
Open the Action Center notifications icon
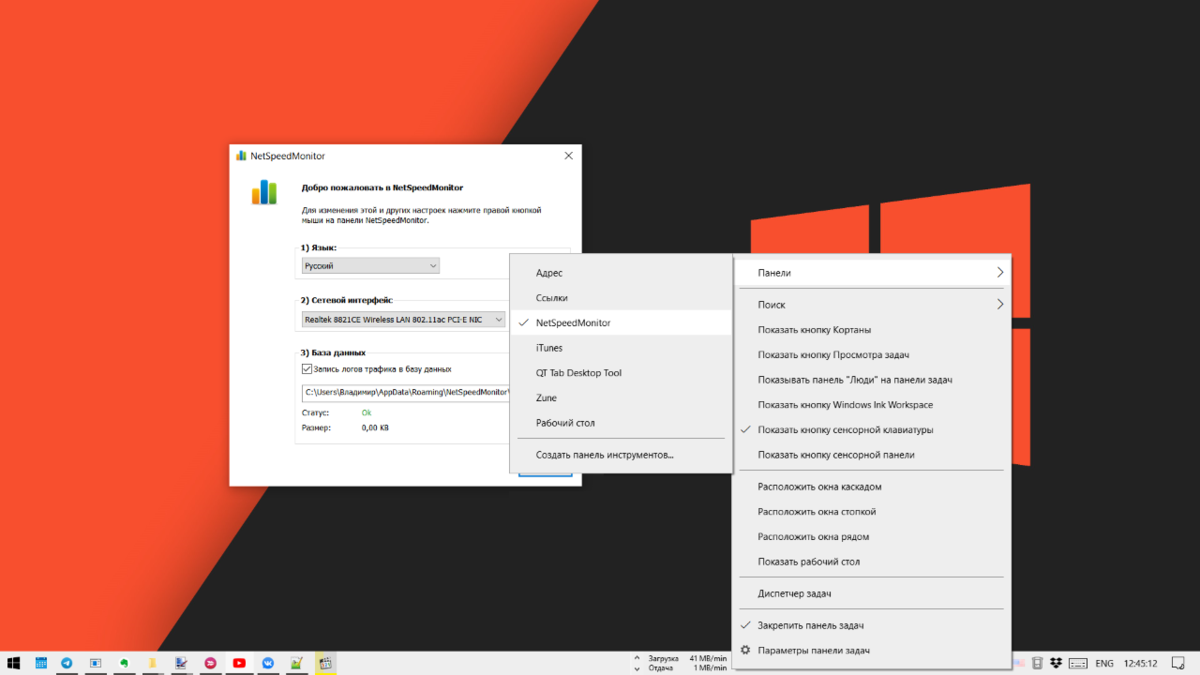[1180, 663]
